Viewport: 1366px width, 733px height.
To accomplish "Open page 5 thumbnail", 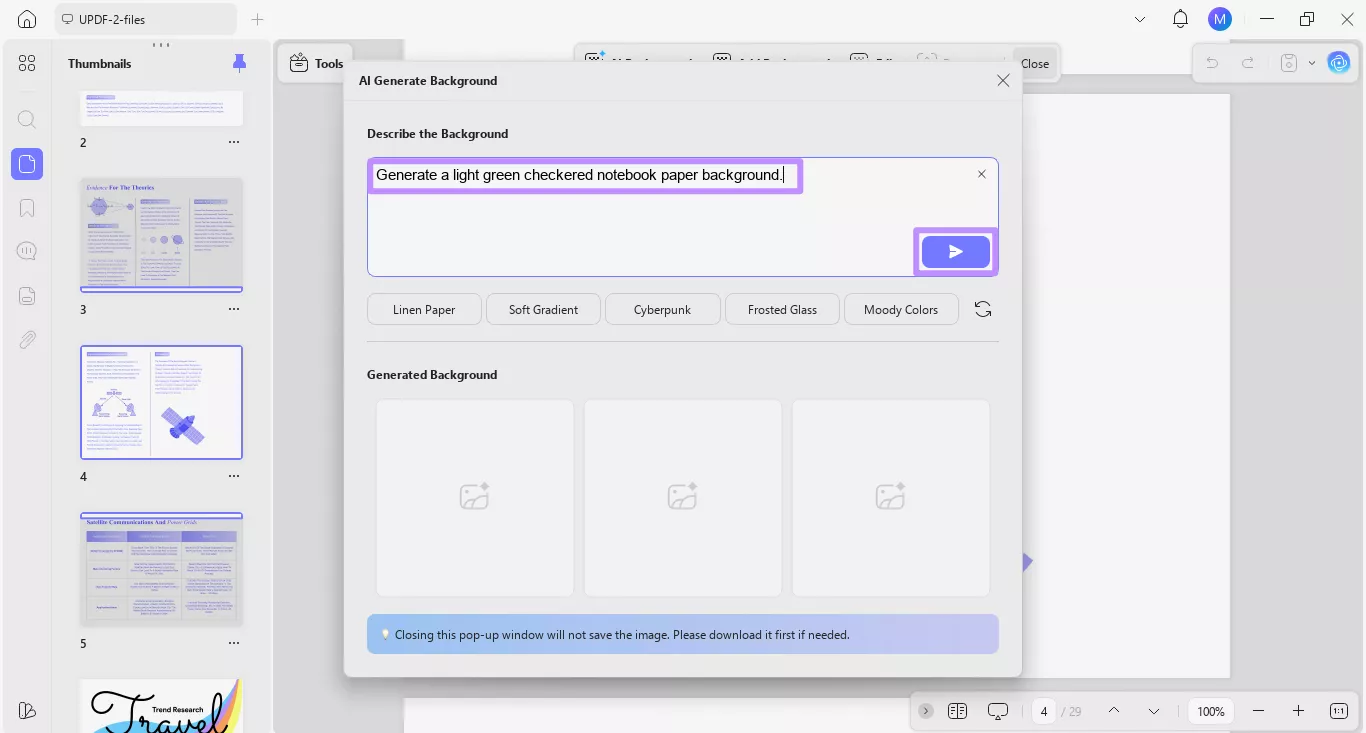I will click(162, 569).
